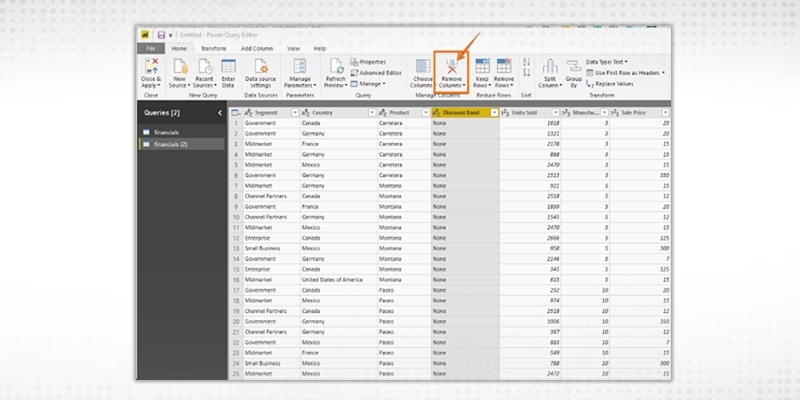Viewport: 800px width, 400px height.
Task: Select the Manufac... column header
Action: [585, 113]
